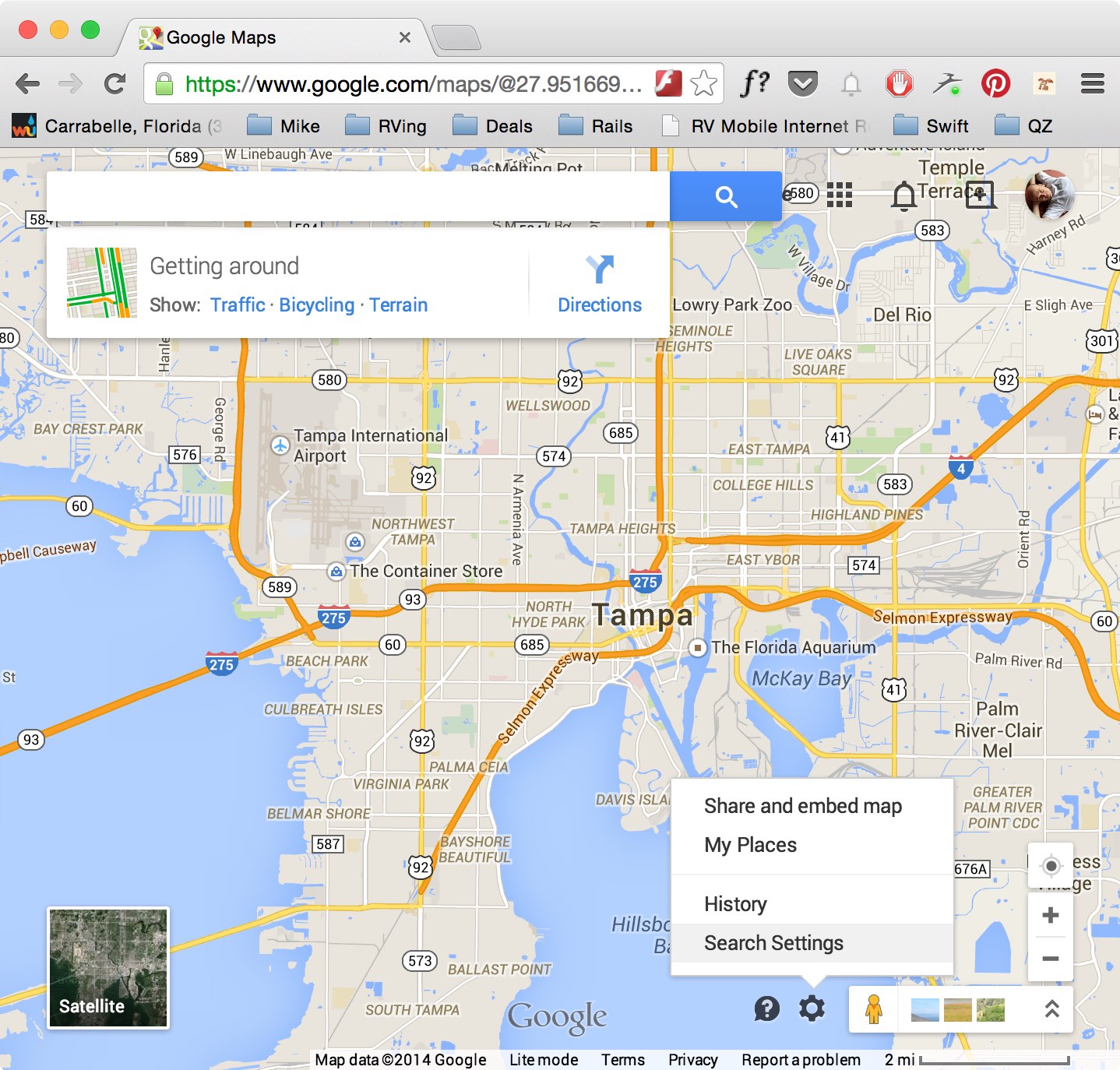Switch to Lite mode
Viewport: 1120px width, 1070px height.
pyautogui.click(x=544, y=1060)
